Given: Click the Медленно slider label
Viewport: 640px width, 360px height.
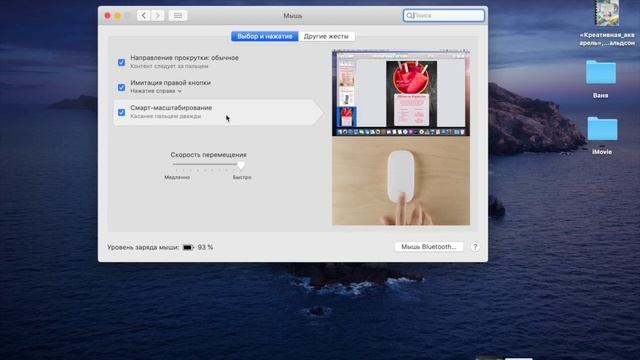Looking at the screenshot, I should (x=177, y=177).
